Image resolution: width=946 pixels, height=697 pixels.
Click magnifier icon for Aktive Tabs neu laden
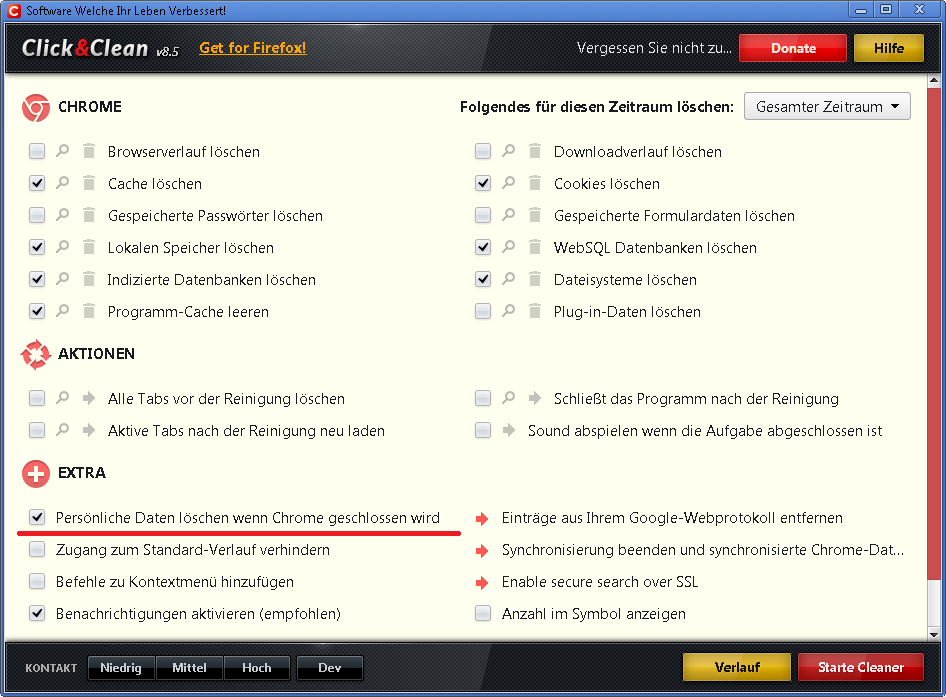tap(63, 430)
